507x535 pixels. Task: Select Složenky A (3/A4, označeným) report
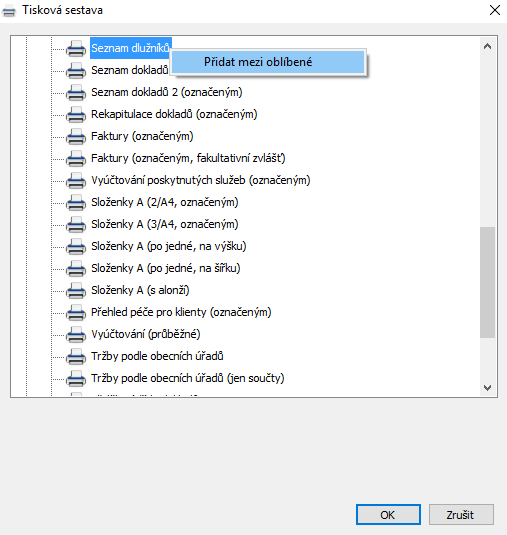[x=164, y=224]
